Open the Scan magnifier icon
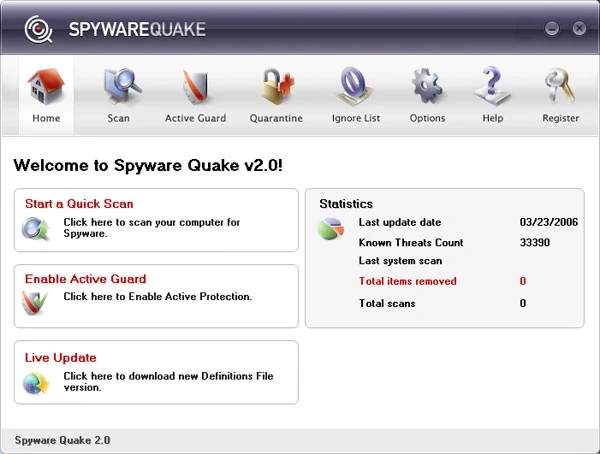The height and width of the screenshot is (454, 600). tap(119, 86)
